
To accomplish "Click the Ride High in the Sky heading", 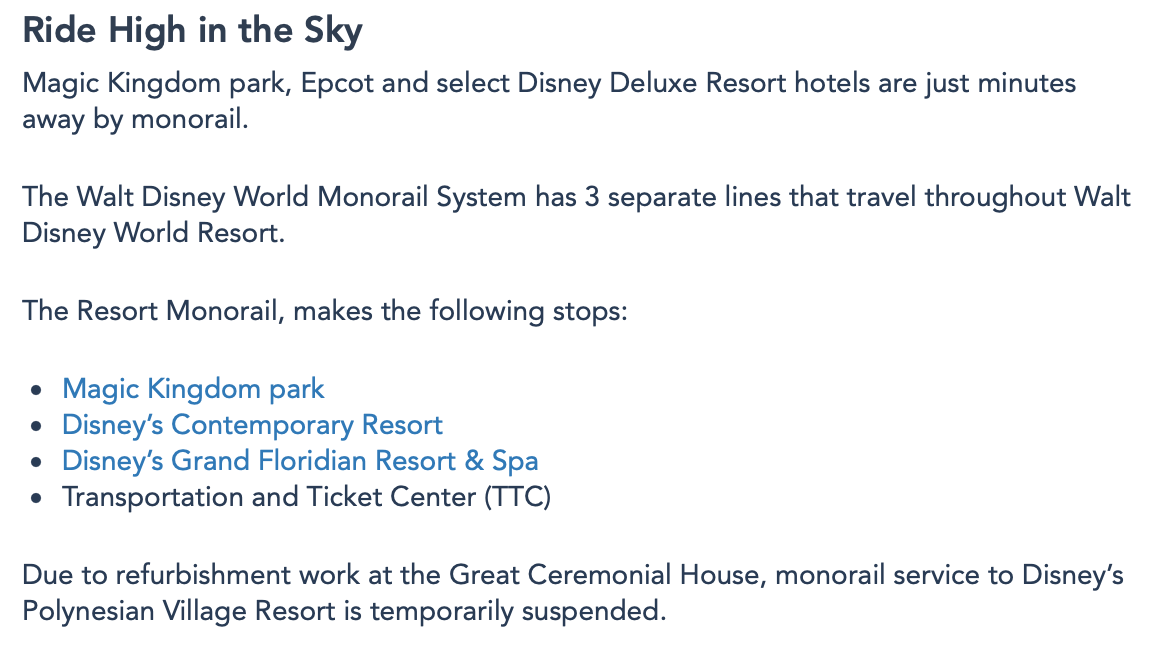I will tap(193, 31).
